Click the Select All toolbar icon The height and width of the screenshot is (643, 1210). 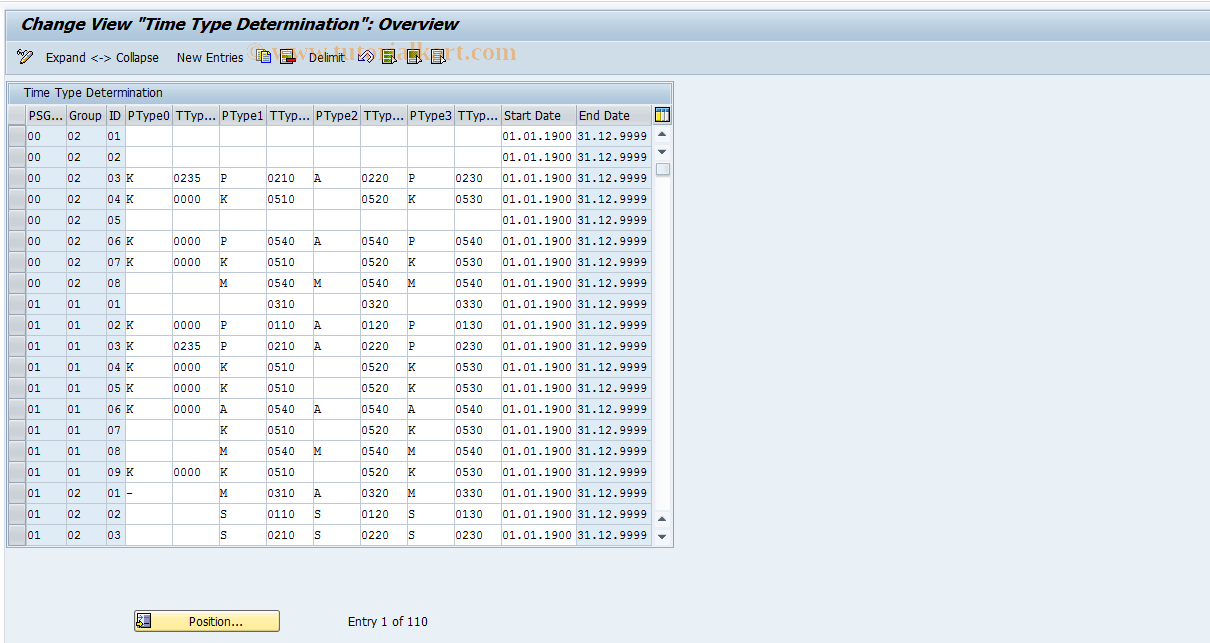click(x=389, y=57)
